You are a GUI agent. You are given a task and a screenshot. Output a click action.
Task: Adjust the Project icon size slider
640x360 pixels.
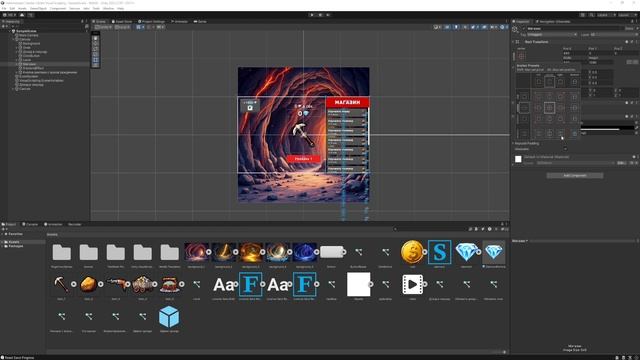pyautogui.click(x=498, y=352)
